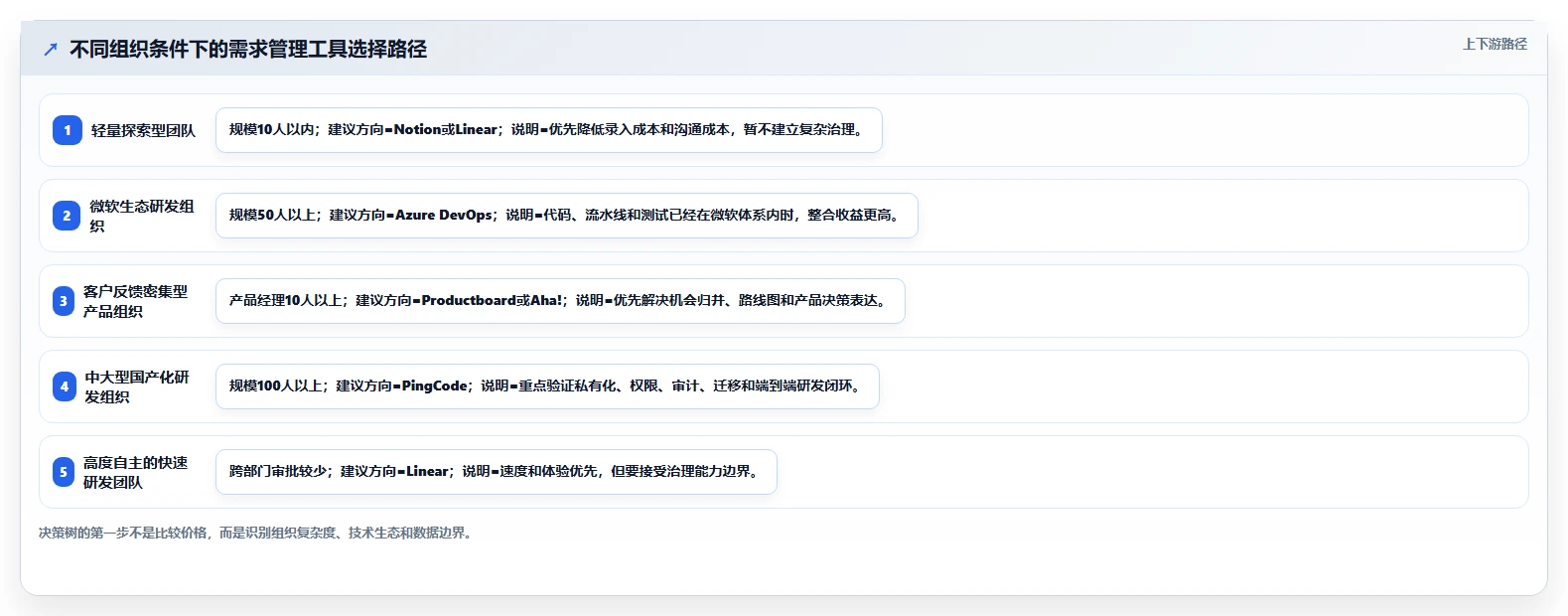Click the 上下游路径 label

click(1495, 44)
